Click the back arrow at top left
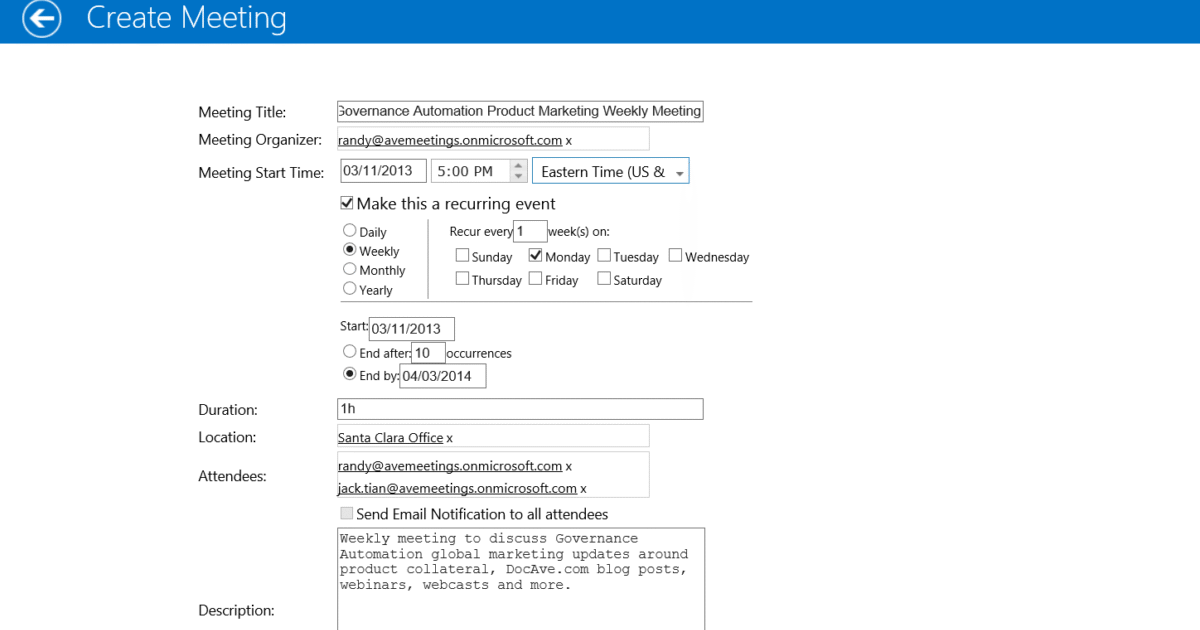 click(41, 19)
